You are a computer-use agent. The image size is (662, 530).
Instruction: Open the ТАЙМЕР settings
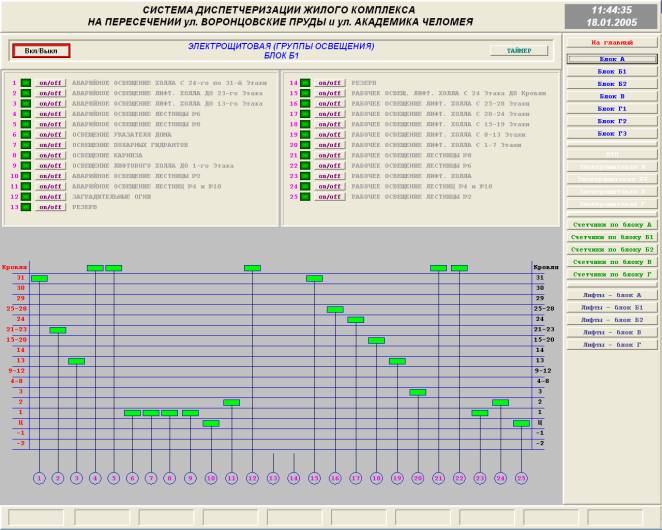pos(518,50)
